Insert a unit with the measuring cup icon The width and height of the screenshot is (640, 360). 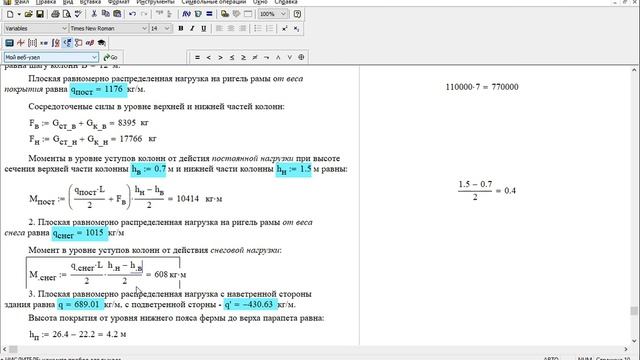(x=198, y=14)
